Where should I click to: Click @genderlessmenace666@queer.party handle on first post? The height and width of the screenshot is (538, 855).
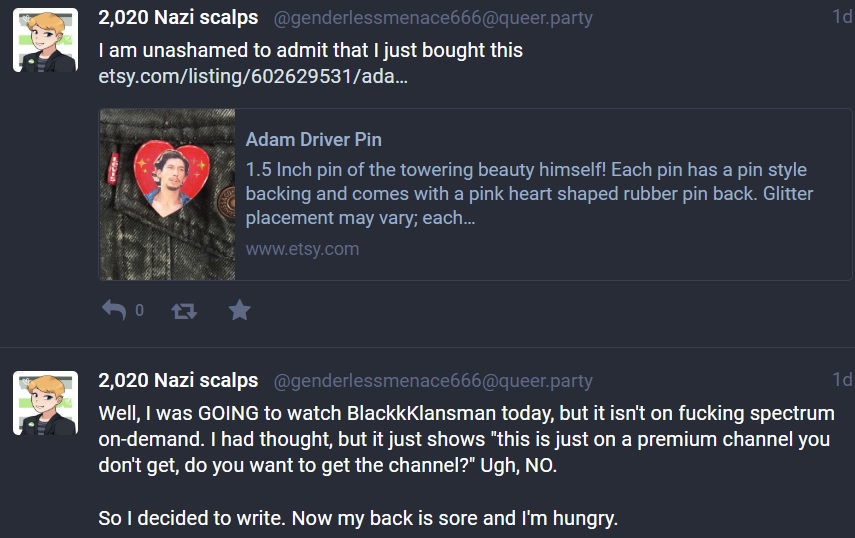tap(433, 19)
